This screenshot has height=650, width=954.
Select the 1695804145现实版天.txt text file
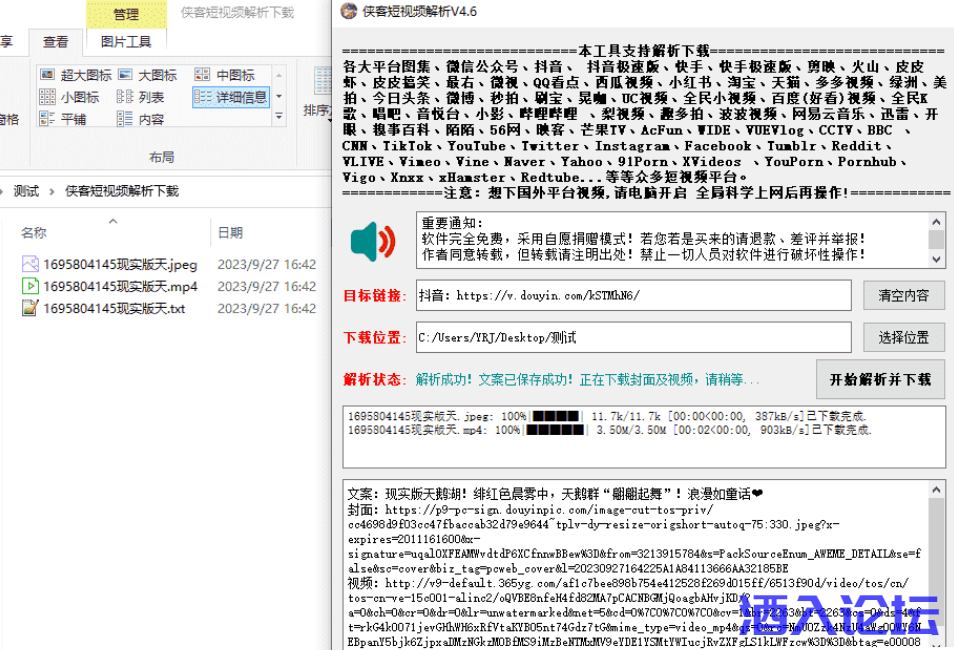(103, 309)
